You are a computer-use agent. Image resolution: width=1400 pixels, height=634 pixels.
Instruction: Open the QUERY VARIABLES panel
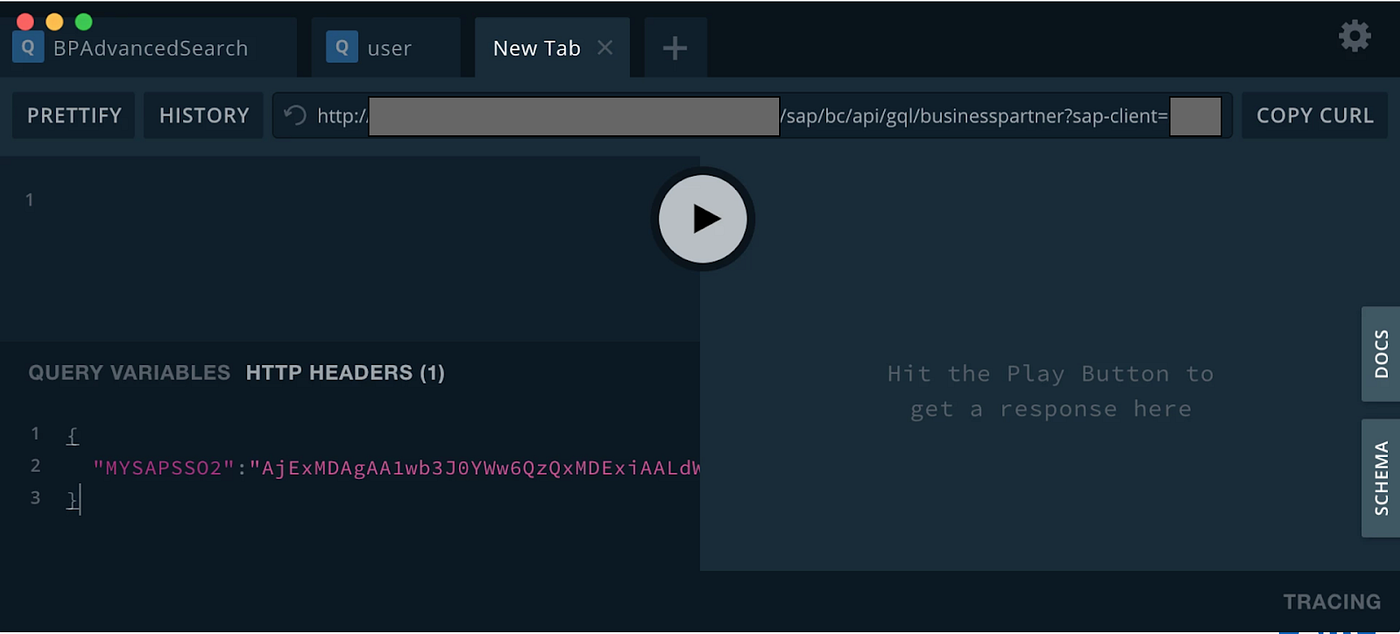(129, 373)
